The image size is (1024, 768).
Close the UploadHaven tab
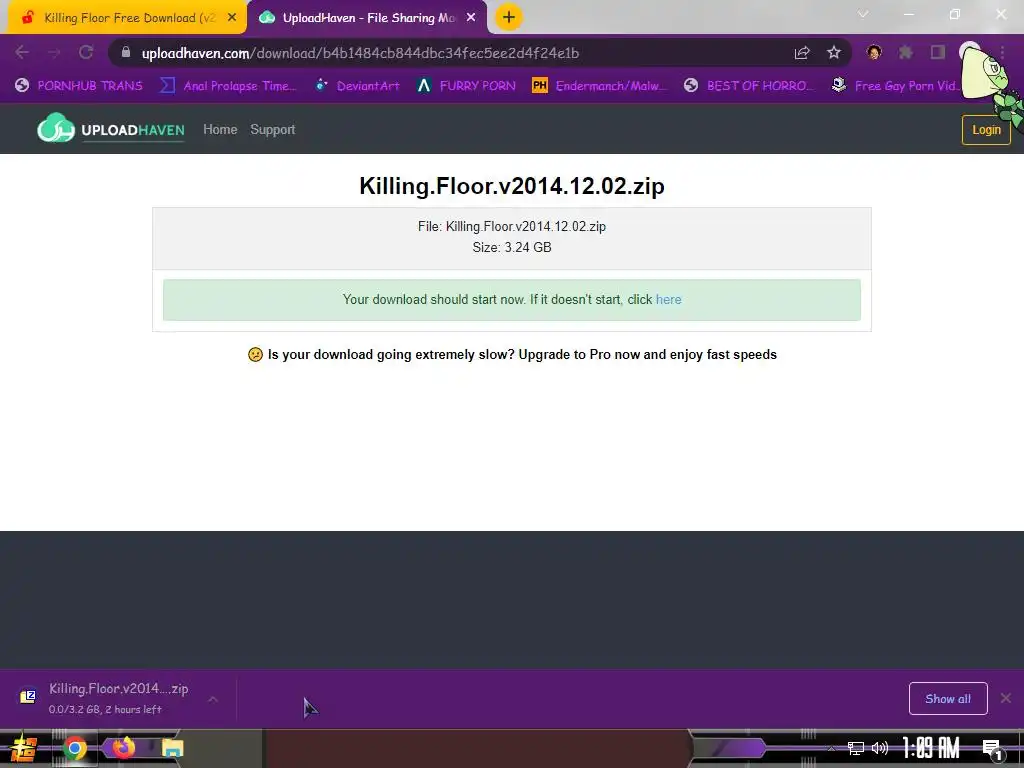[x=471, y=18]
